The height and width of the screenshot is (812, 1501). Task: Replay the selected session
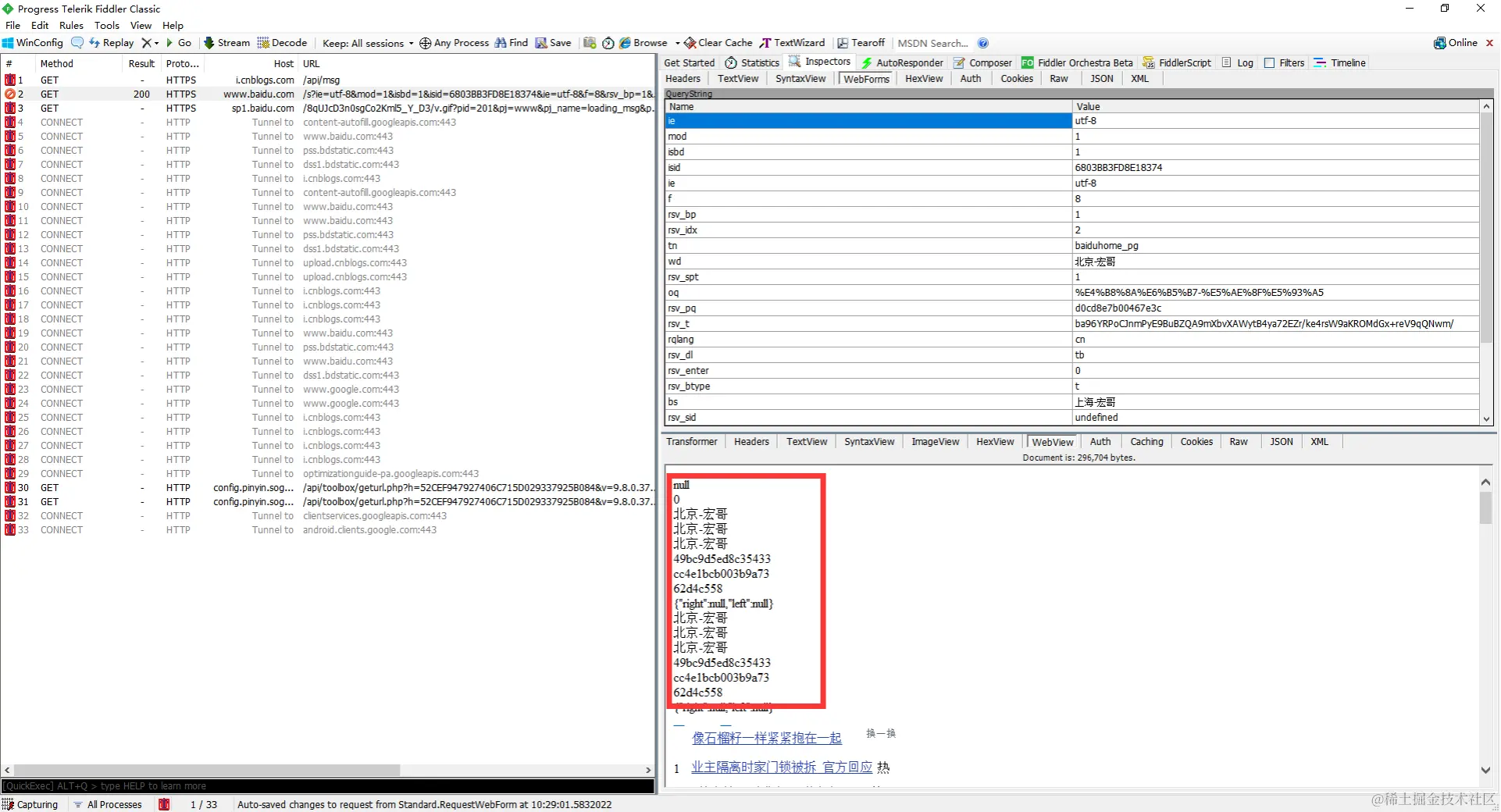[112, 43]
